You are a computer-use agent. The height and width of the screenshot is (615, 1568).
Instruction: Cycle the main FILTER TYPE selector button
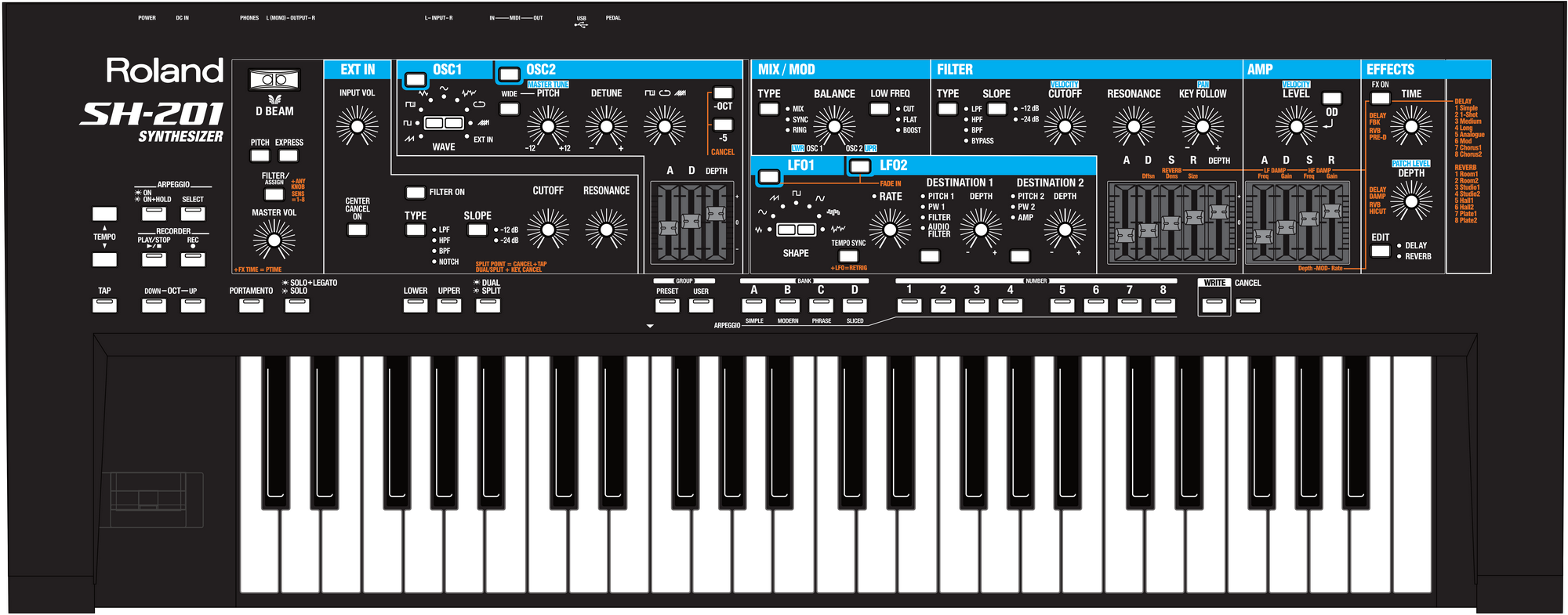pos(948,109)
